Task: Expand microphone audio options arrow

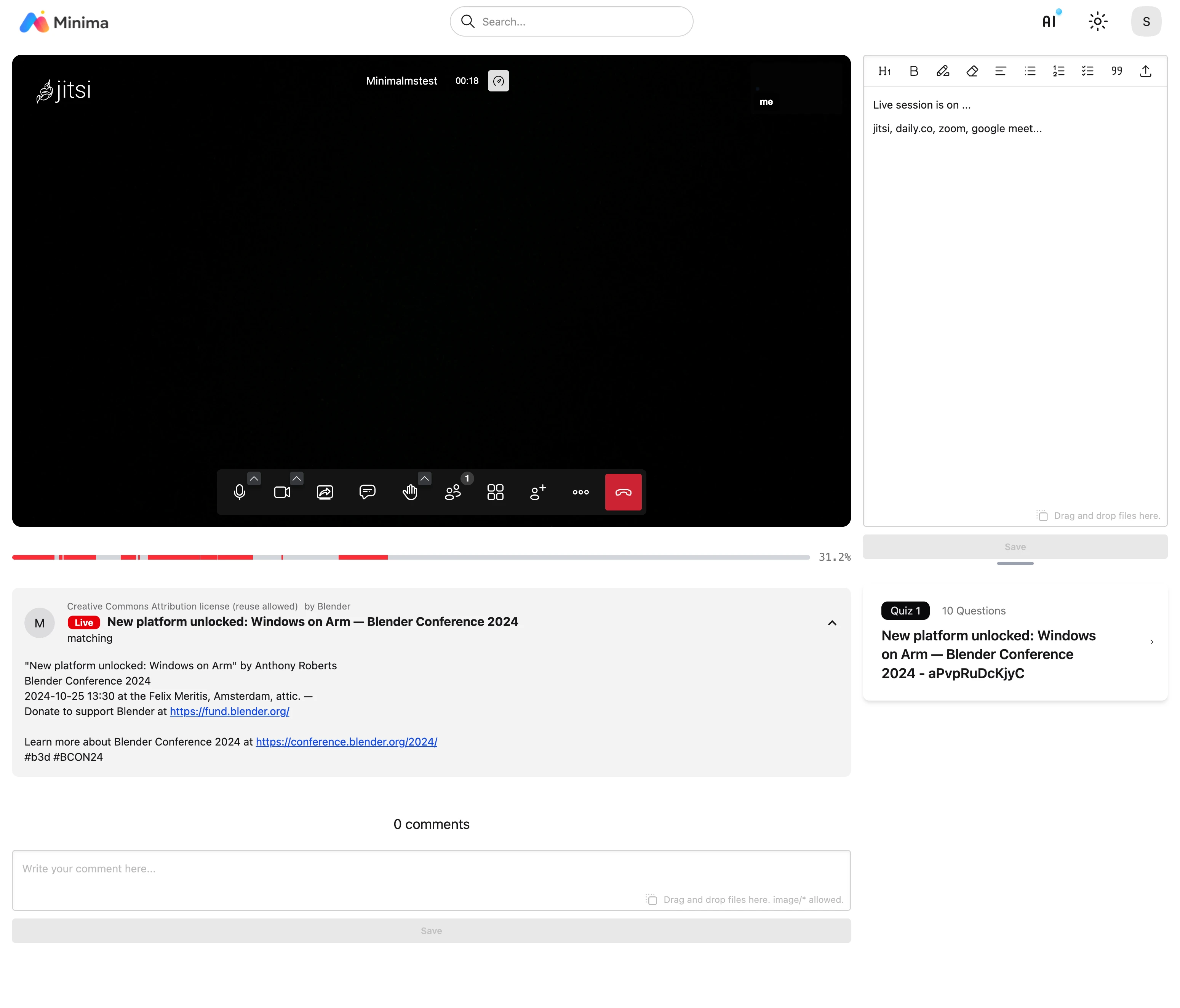Action: click(x=254, y=478)
